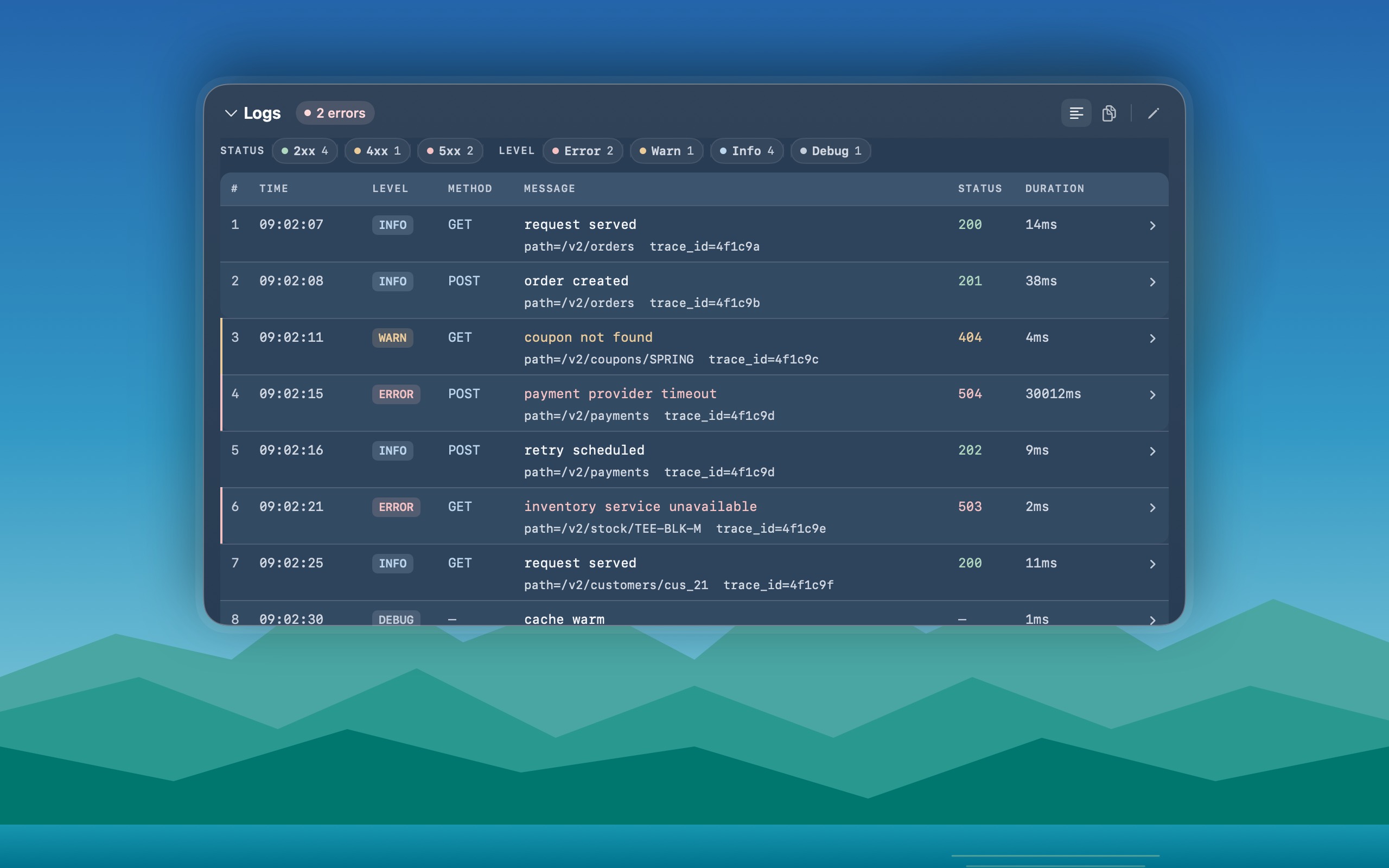Select message 'coupon not found'

click(x=588, y=337)
